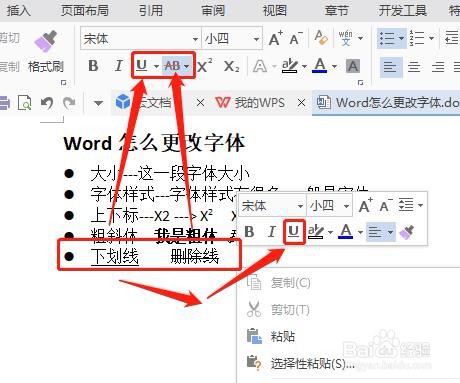Center align text in the ribbon
The height and width of the screenshot is (383, 460).
tap(414, 67)
